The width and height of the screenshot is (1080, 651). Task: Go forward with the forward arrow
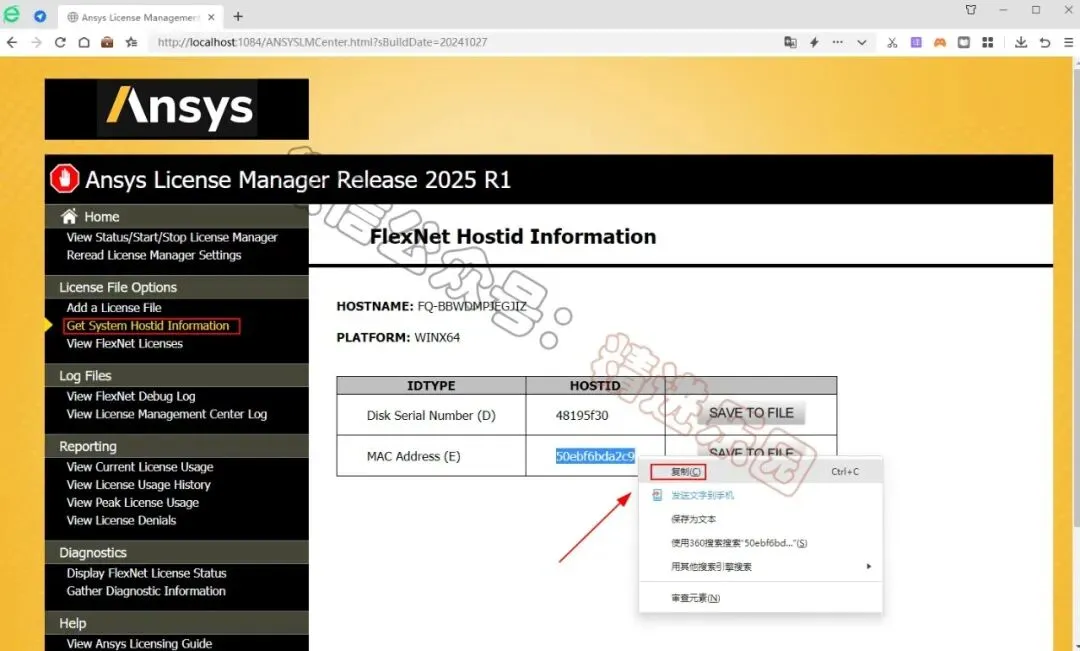click(x=36, y=42)
